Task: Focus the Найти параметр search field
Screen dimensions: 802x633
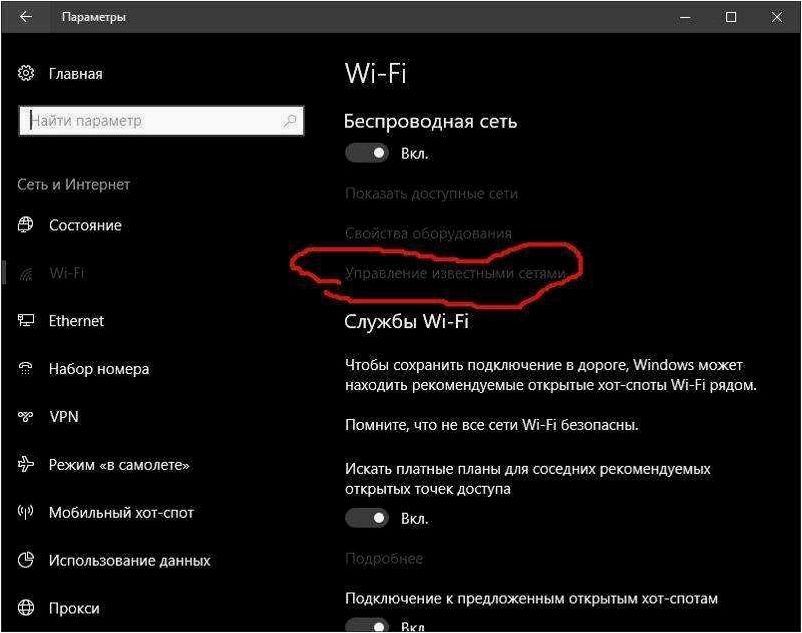Action: 161,121
